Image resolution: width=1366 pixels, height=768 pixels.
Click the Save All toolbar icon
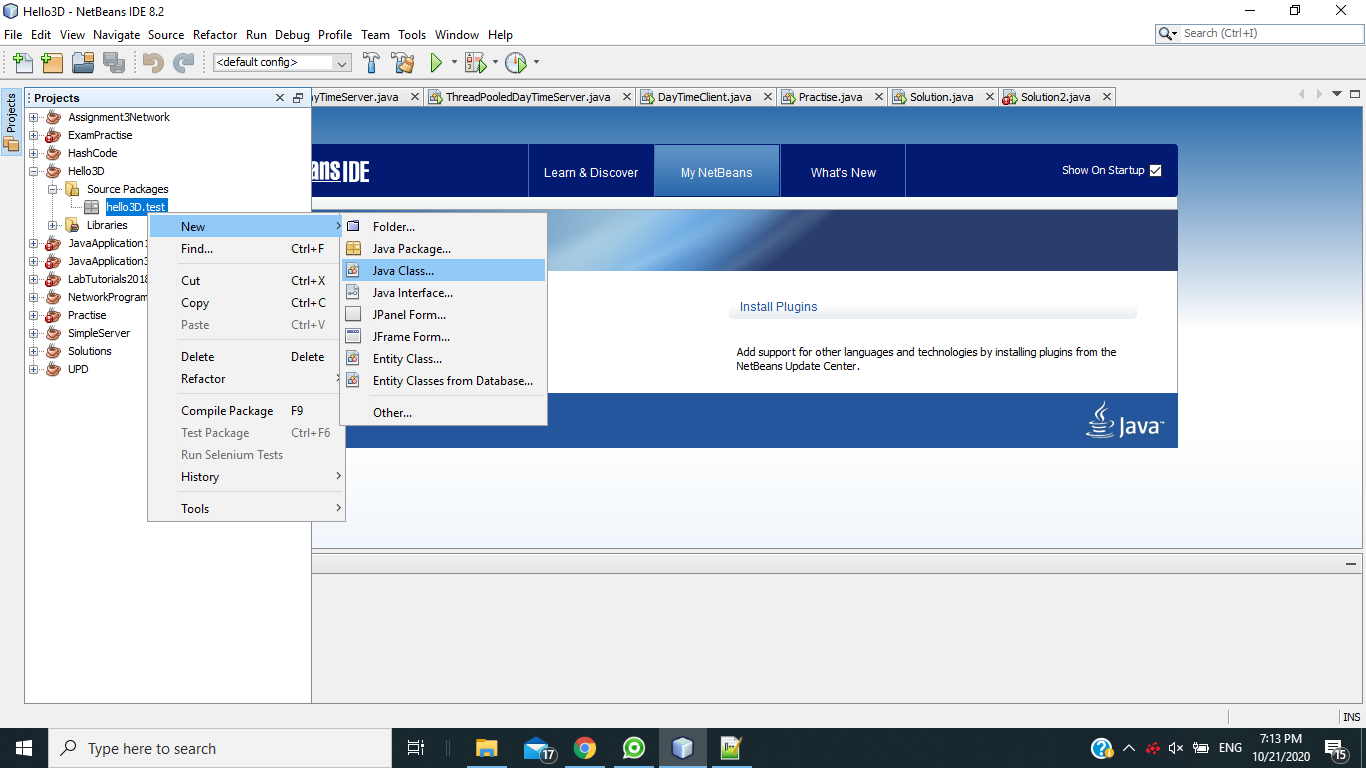(114, 63)
